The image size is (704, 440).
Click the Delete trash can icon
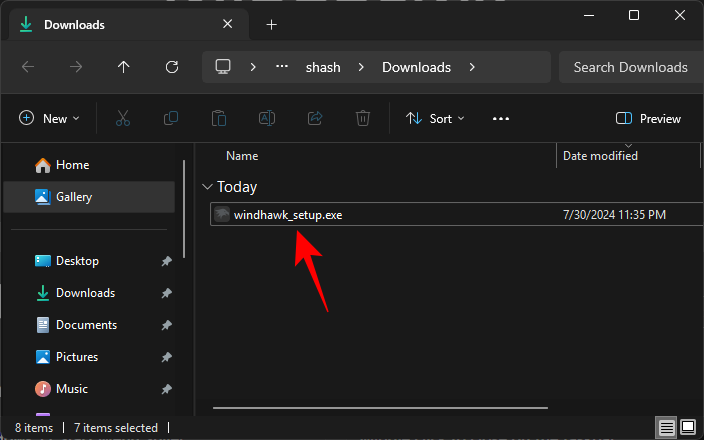coord(363,118)
